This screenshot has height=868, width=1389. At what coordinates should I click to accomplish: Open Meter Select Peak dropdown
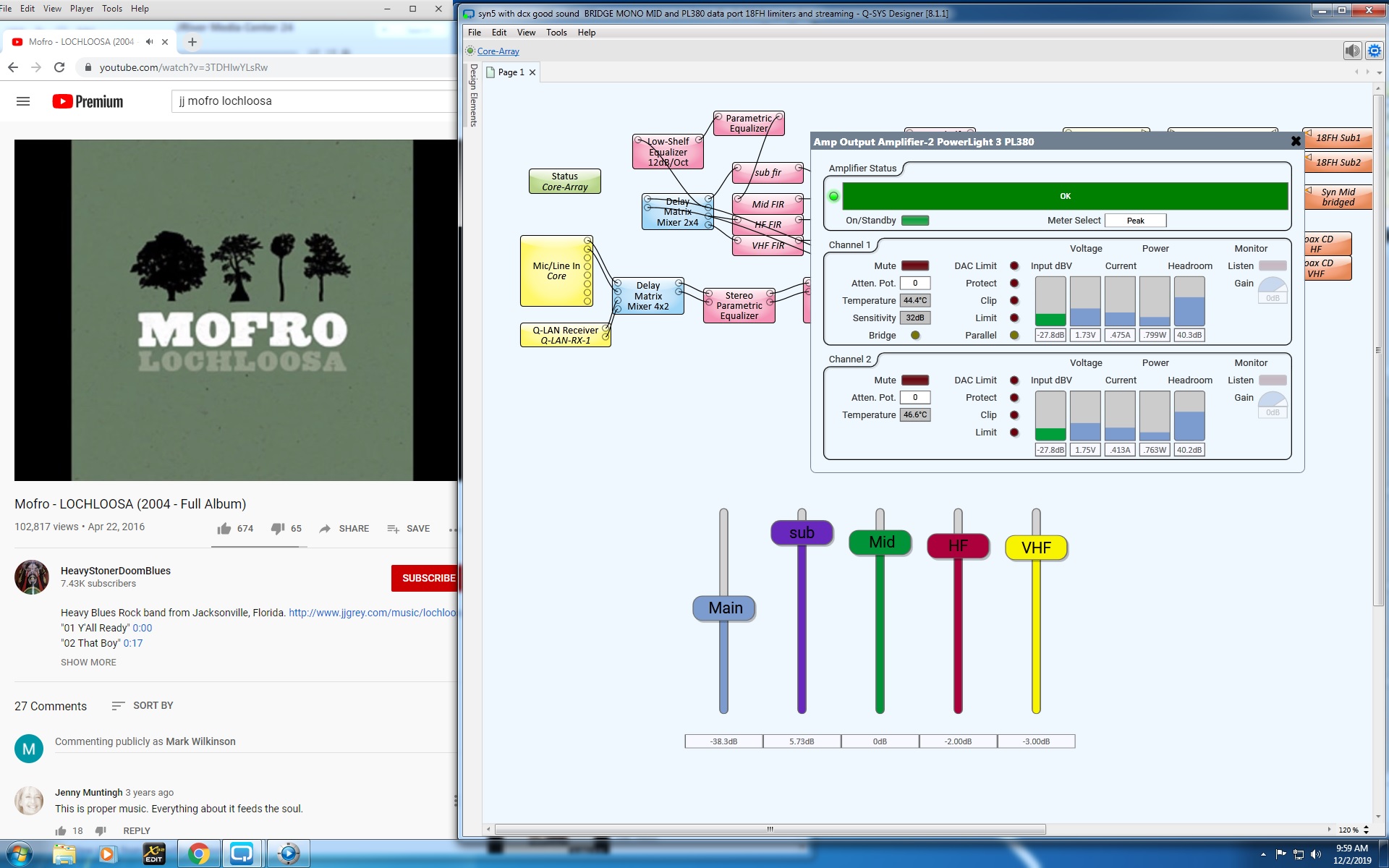[1135, 221]
